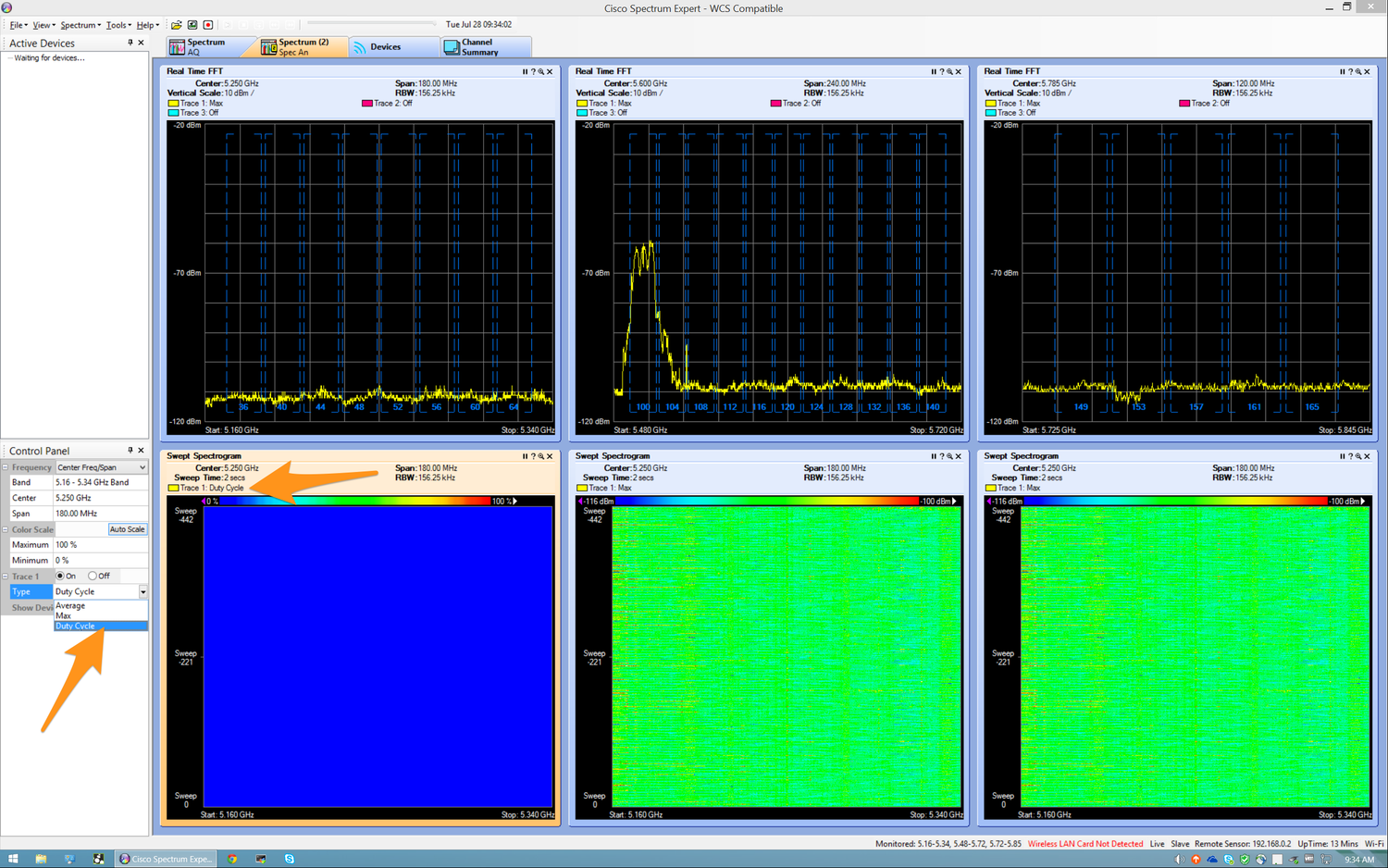Select the Trace 1 On radio button
1388x868 pixels.
click(60, 576)
